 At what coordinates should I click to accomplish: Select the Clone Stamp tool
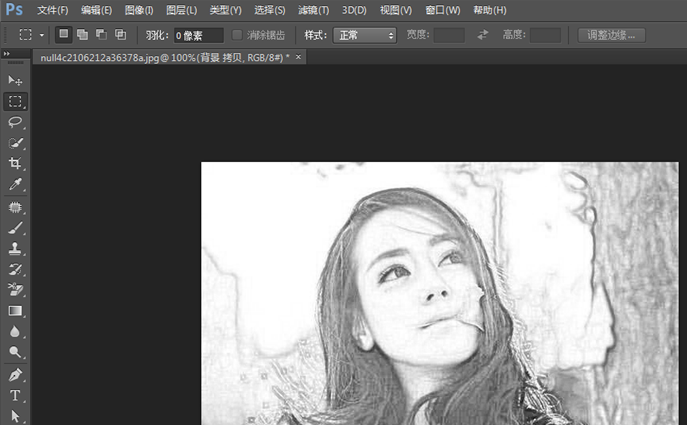coord(15,249)
